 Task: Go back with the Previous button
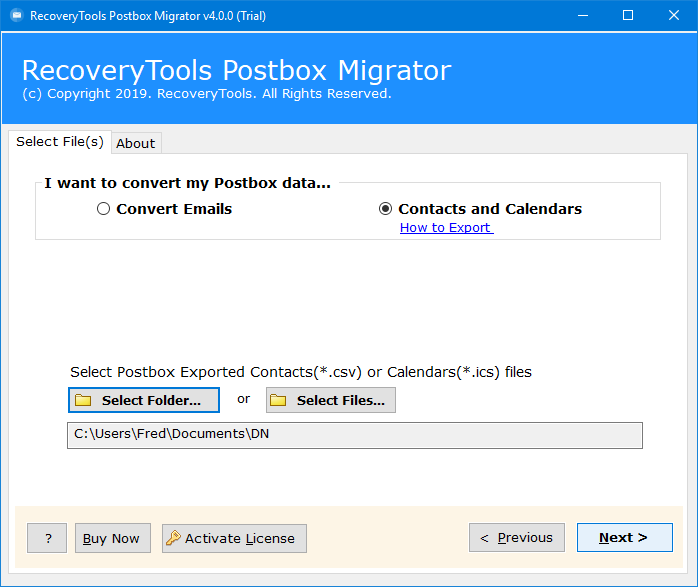(517, 538)
